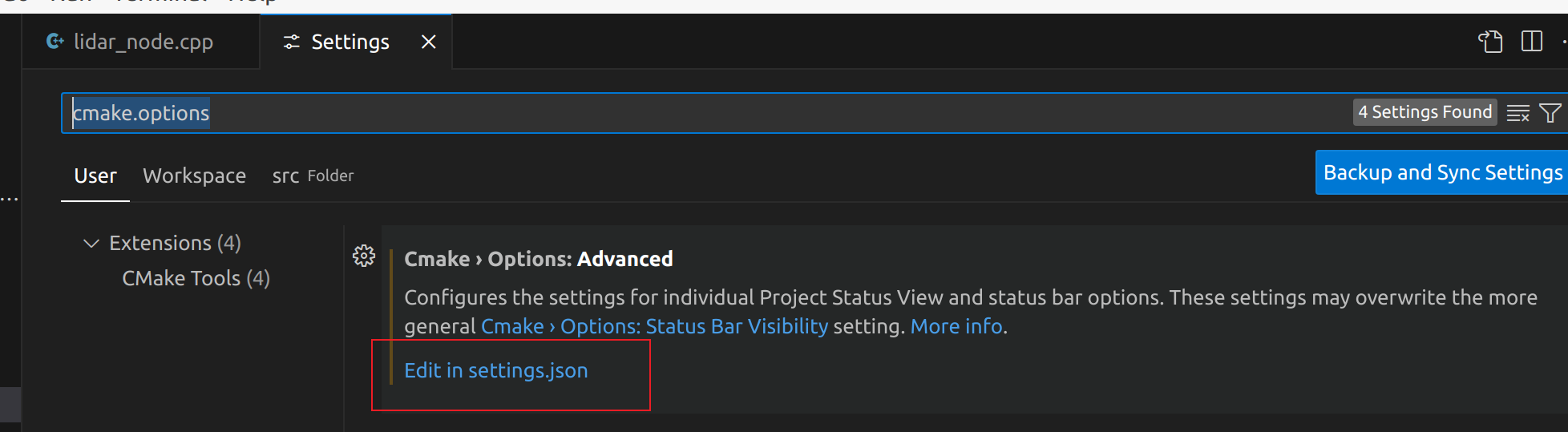1568x432 pixels.
Task: Follow the More info link
Action: click(956, 326)
